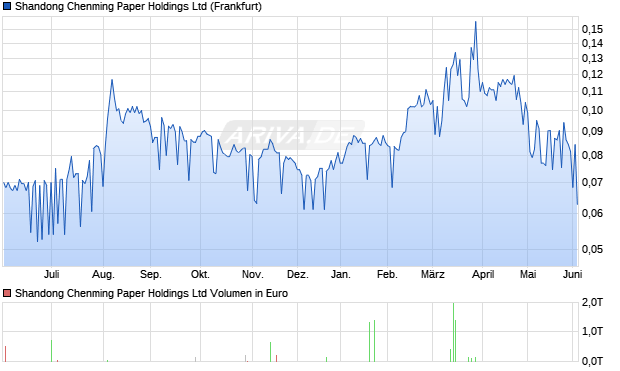
Task: Click the 0,08 label on the price axis
Action: pyautogui.click(x=592, y=155)
